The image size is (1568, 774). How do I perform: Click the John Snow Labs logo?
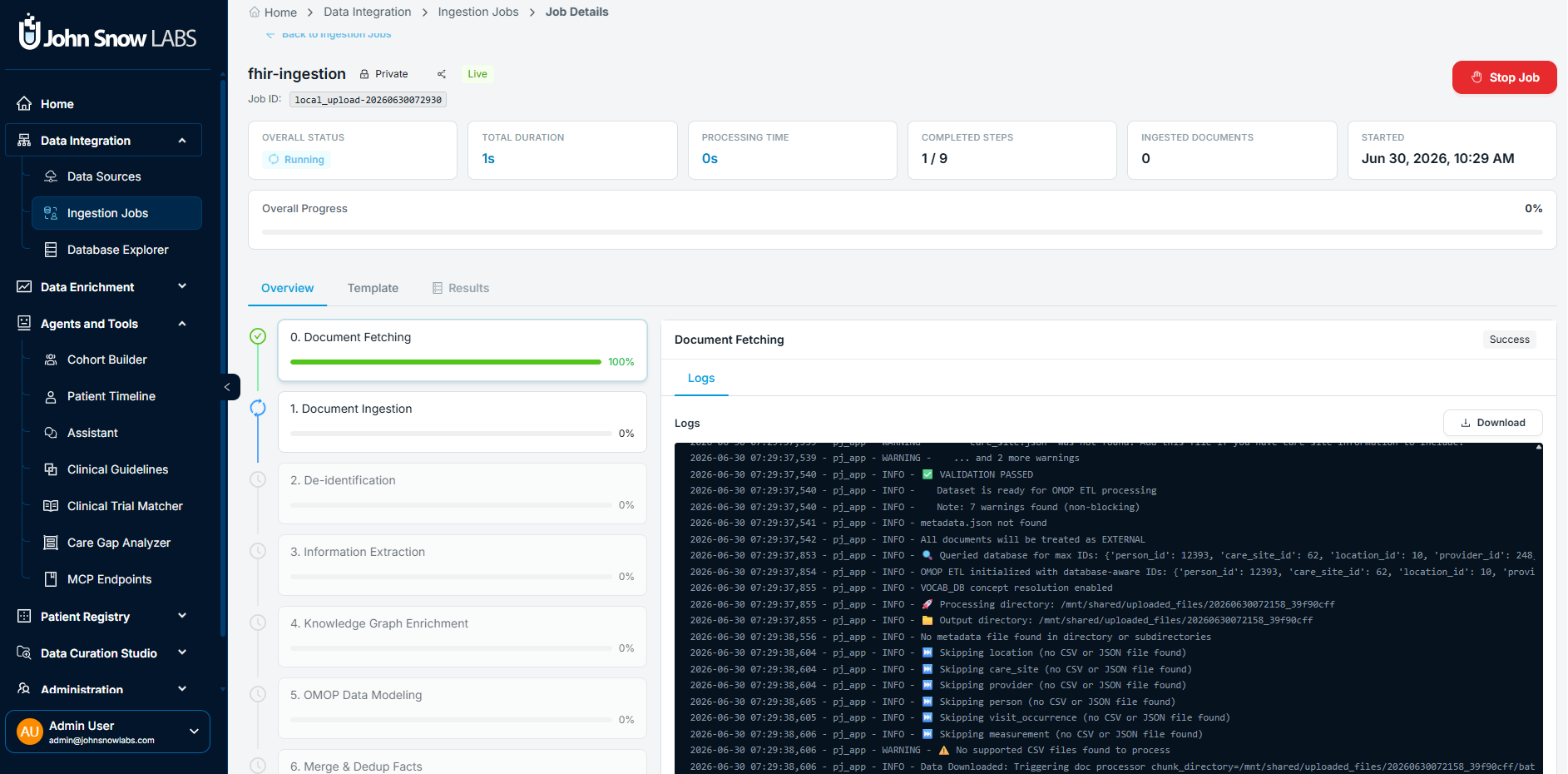(x=107, y=33)
